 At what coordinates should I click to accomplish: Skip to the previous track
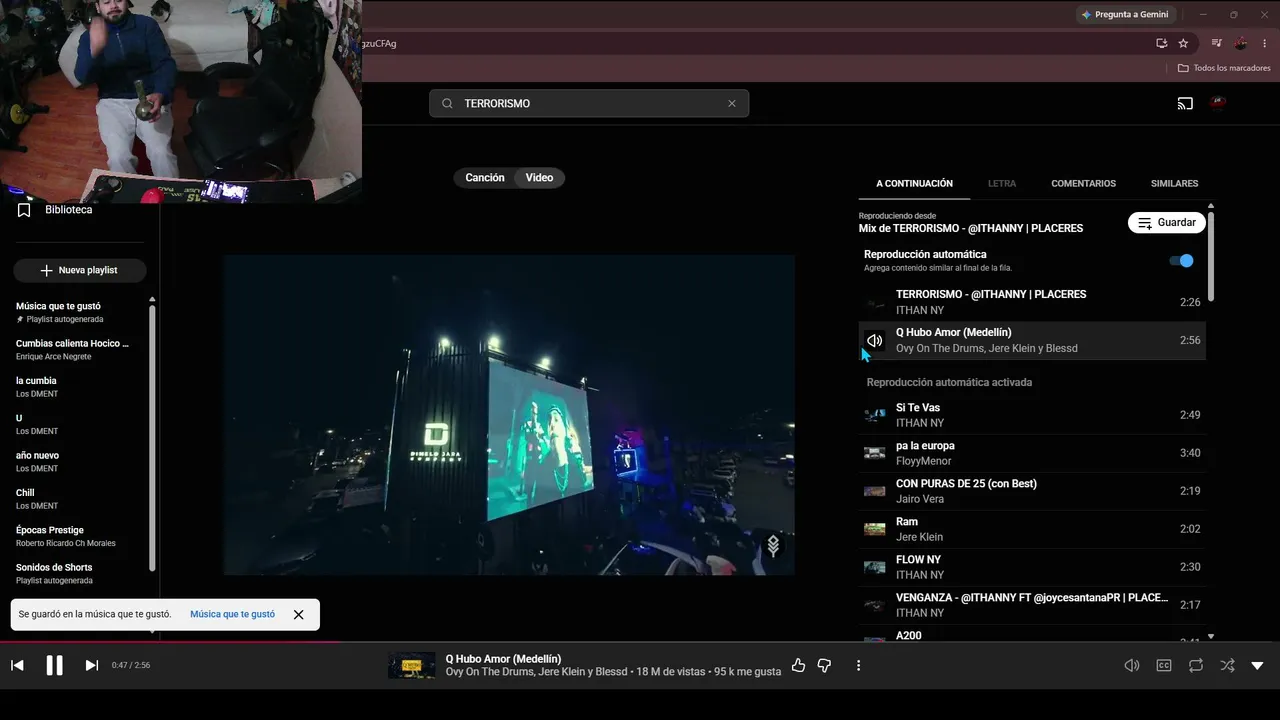pyautogui.click(x=17, y=666)
